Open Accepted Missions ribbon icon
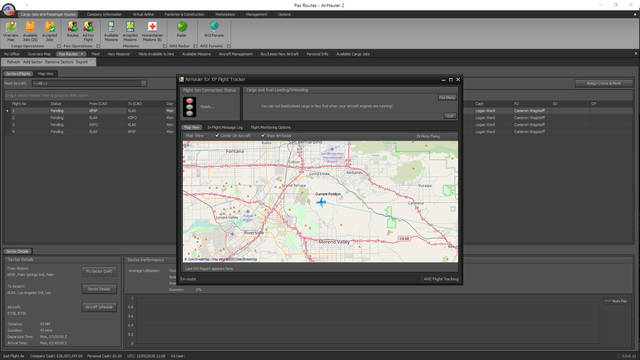Image resolution: width=640 pixels, height=360 pixels. pos(130,31)
